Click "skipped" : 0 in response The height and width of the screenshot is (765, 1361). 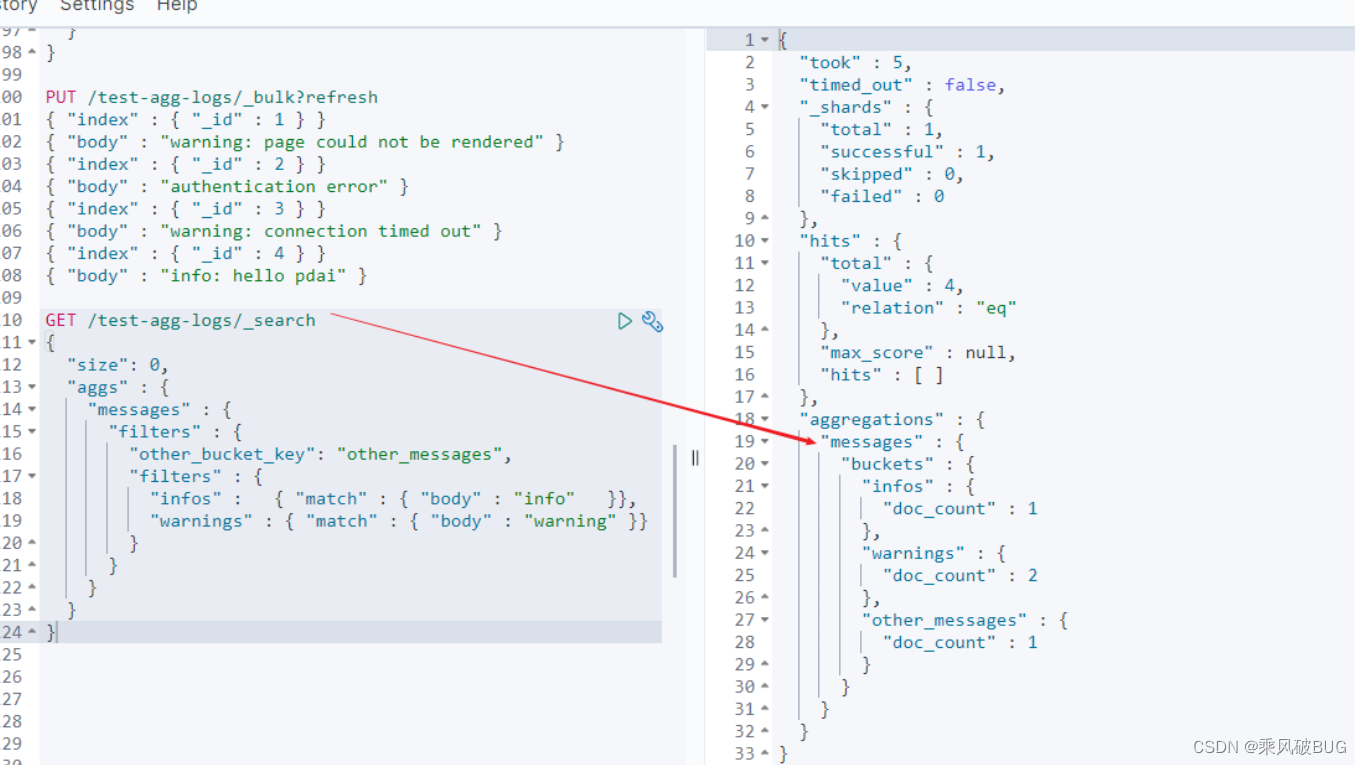[x=891, y=174]
